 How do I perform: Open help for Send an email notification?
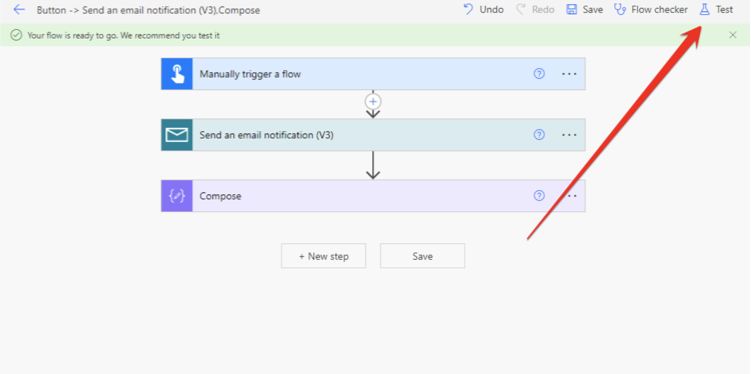click(x=539, y=135)
